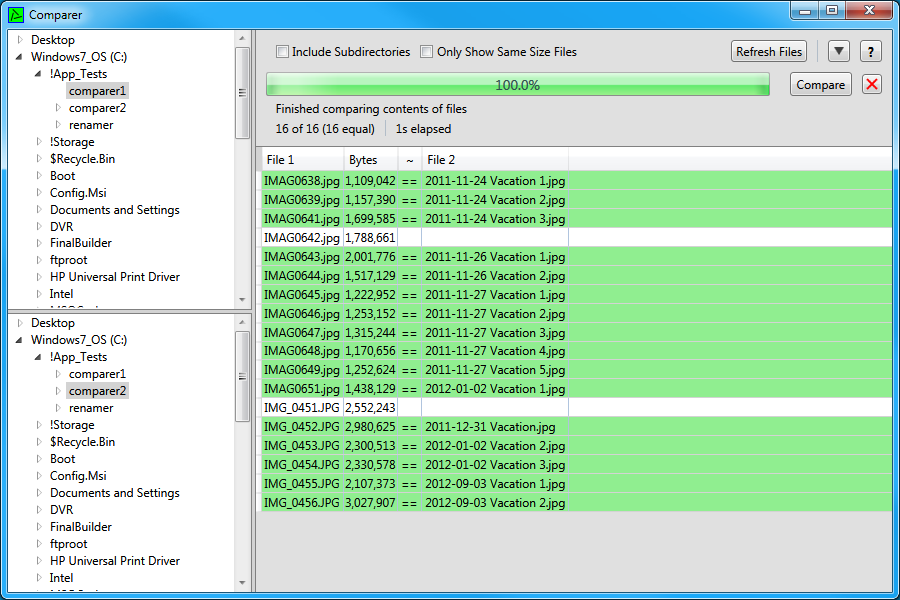Click the green Comparer icon in the title bar

pos(14,14)
